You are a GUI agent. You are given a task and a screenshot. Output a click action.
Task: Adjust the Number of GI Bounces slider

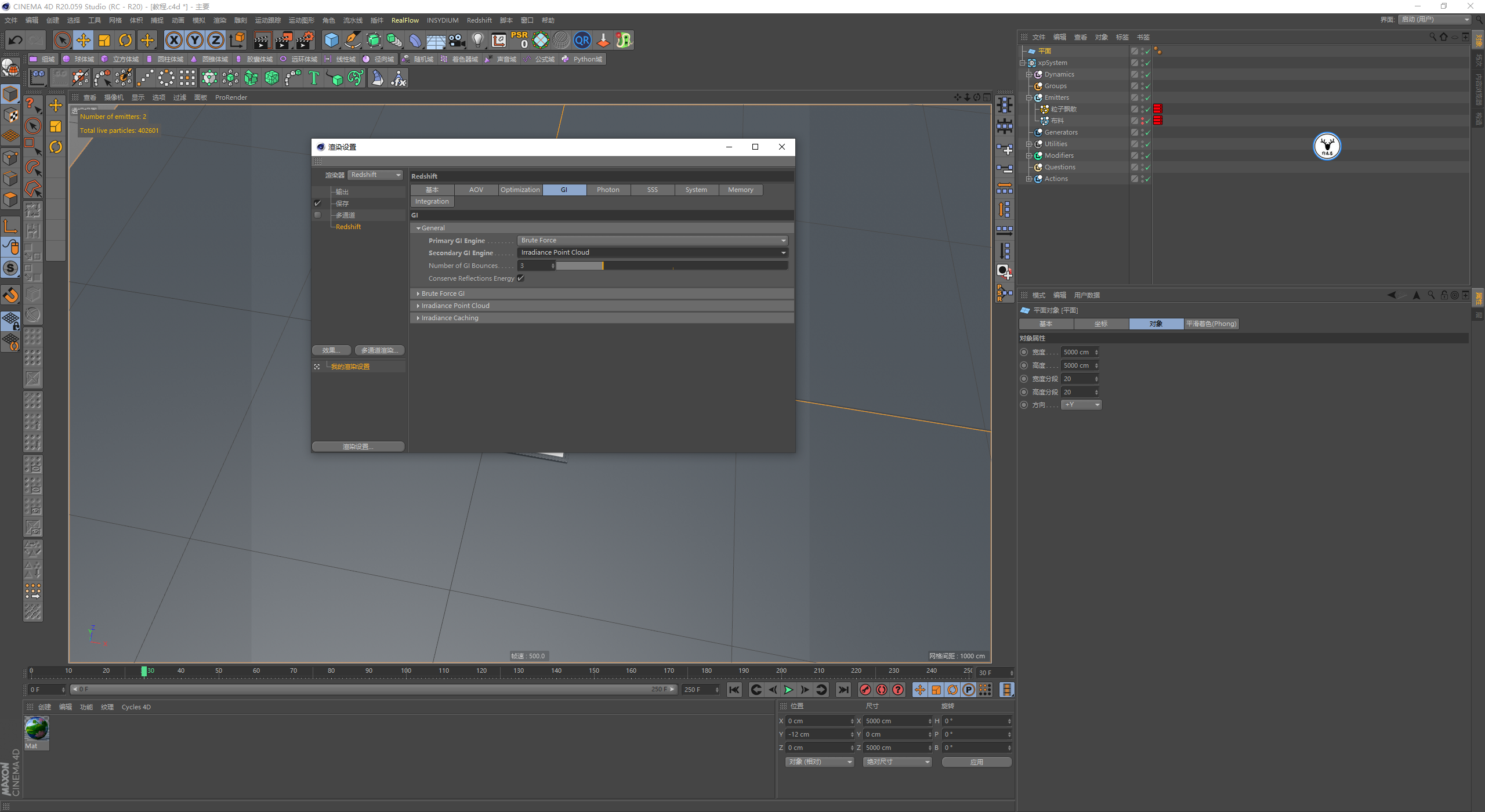[603, 266]
